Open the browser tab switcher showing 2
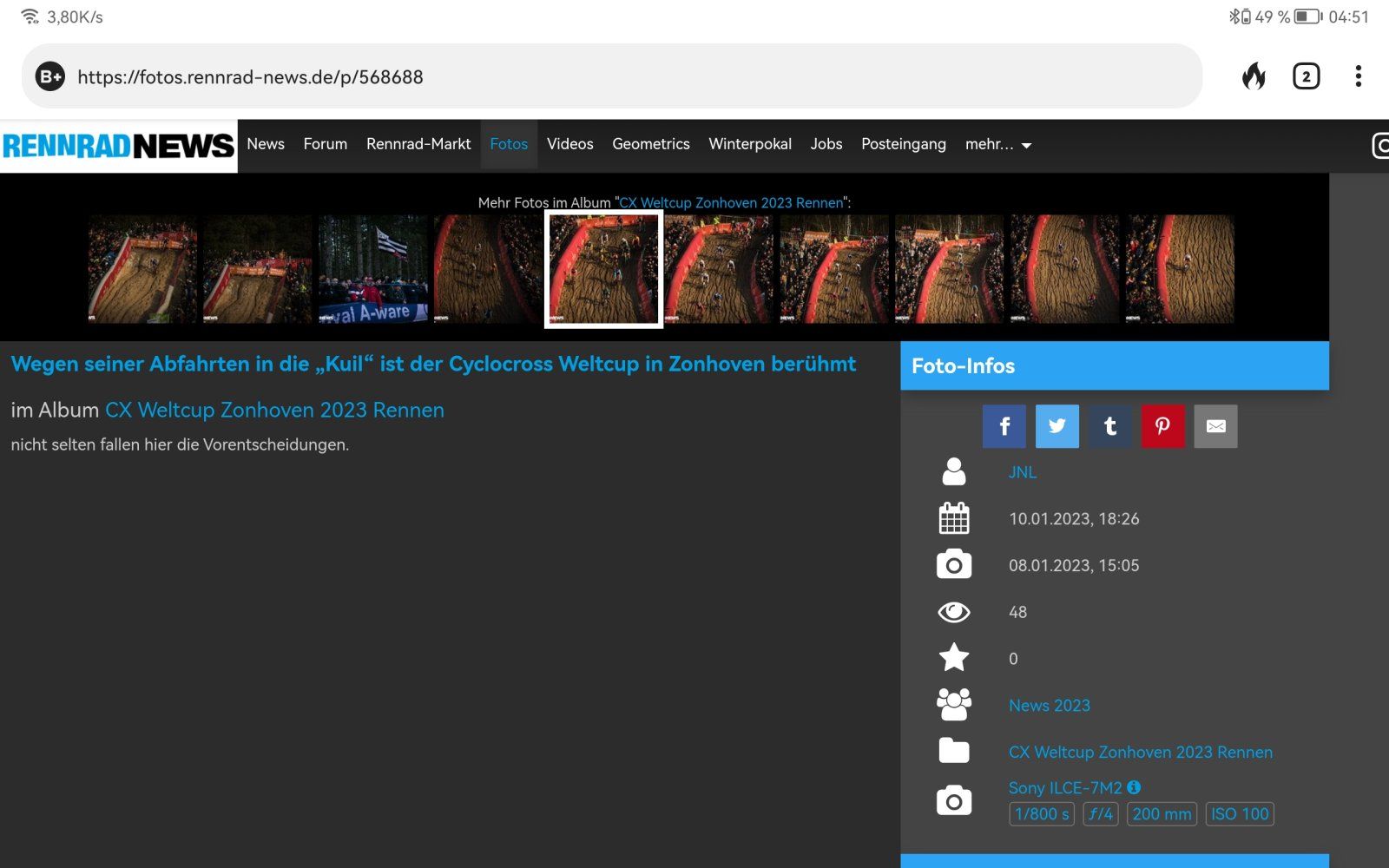1389x868 pixels. tap(1306, 76)
